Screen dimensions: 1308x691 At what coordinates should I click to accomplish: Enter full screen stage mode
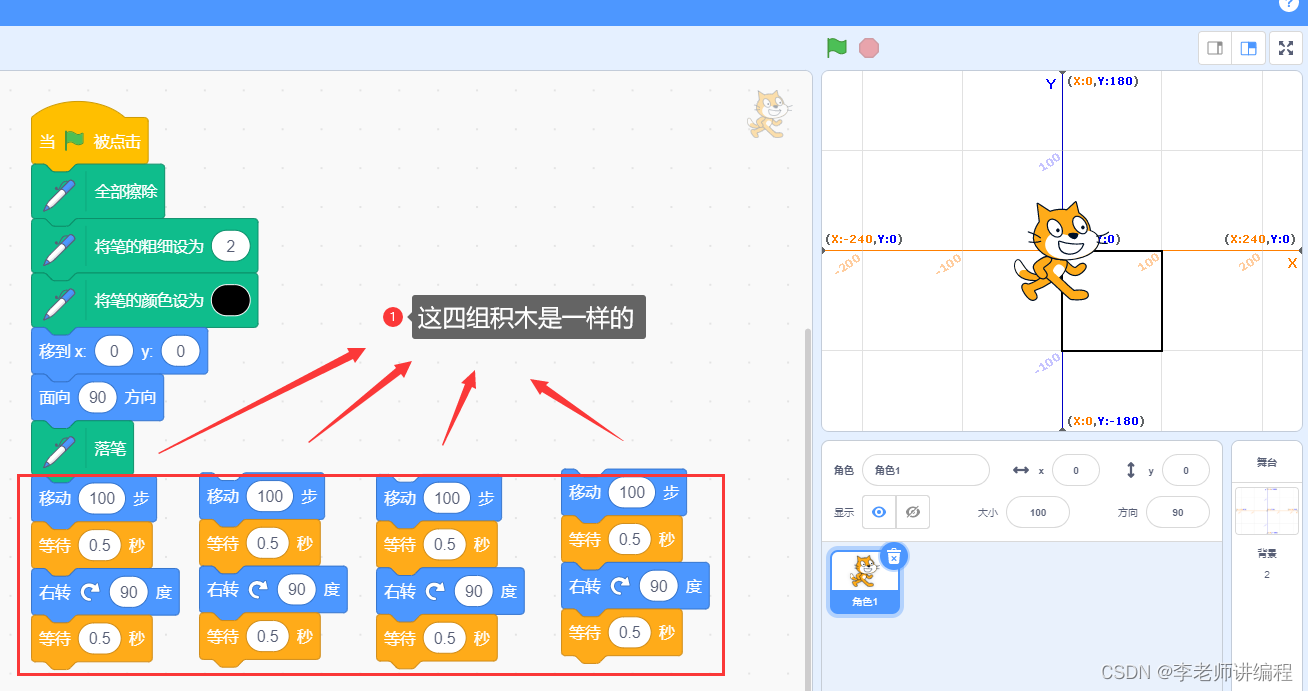coord(1285,48)
